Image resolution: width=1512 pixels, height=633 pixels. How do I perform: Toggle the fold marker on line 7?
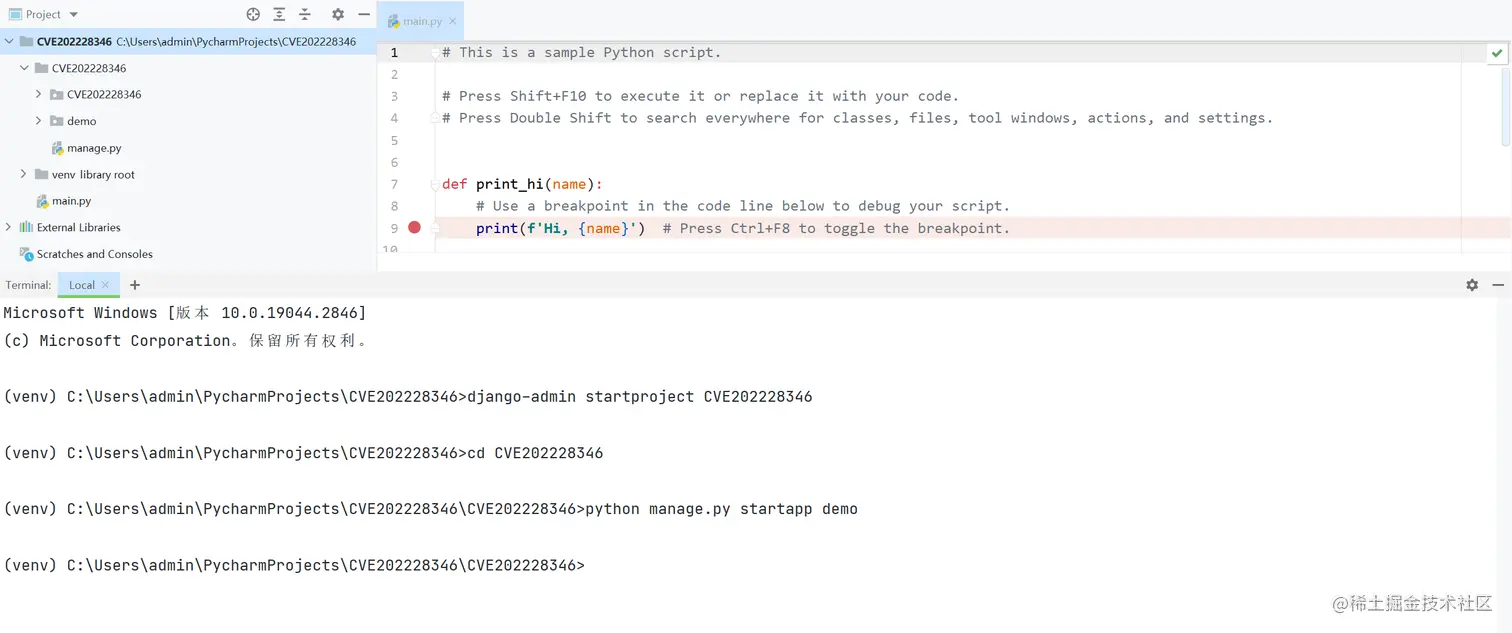point(434,184)
